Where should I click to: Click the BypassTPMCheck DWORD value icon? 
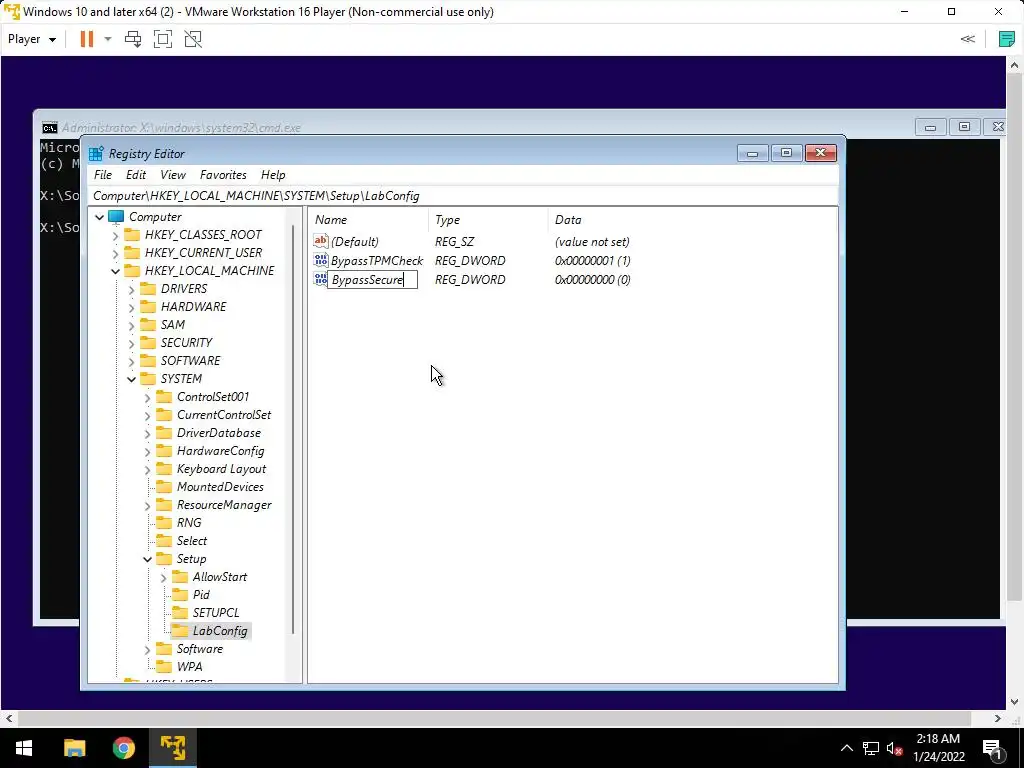pos(321,260)
